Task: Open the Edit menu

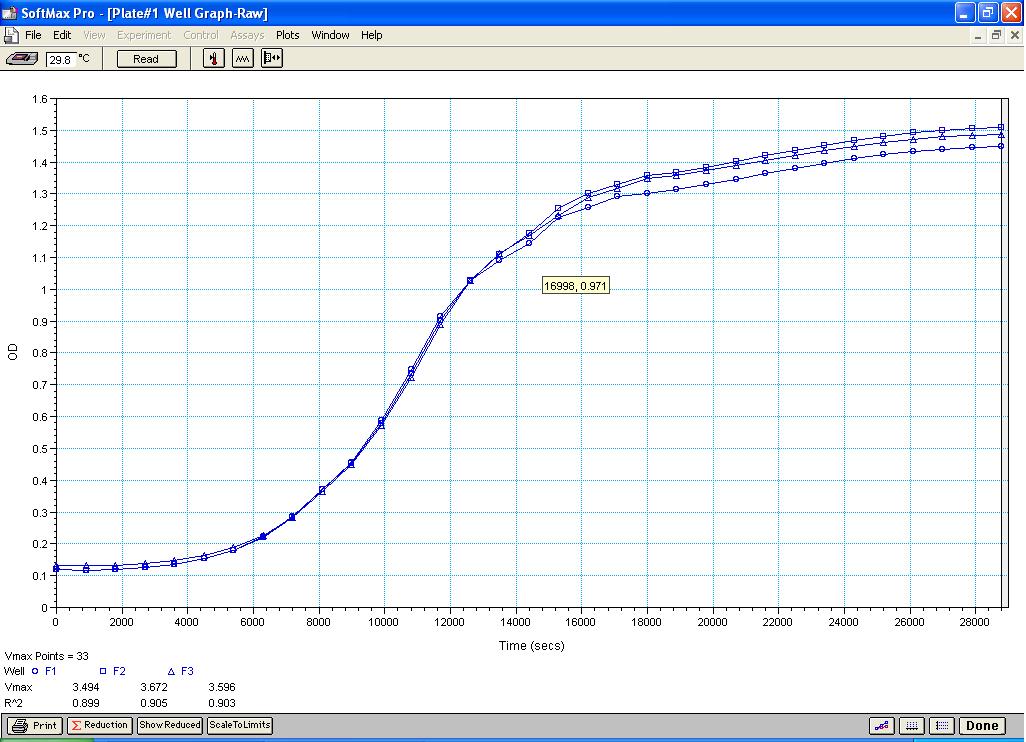Action: click(x=62, y=35)
